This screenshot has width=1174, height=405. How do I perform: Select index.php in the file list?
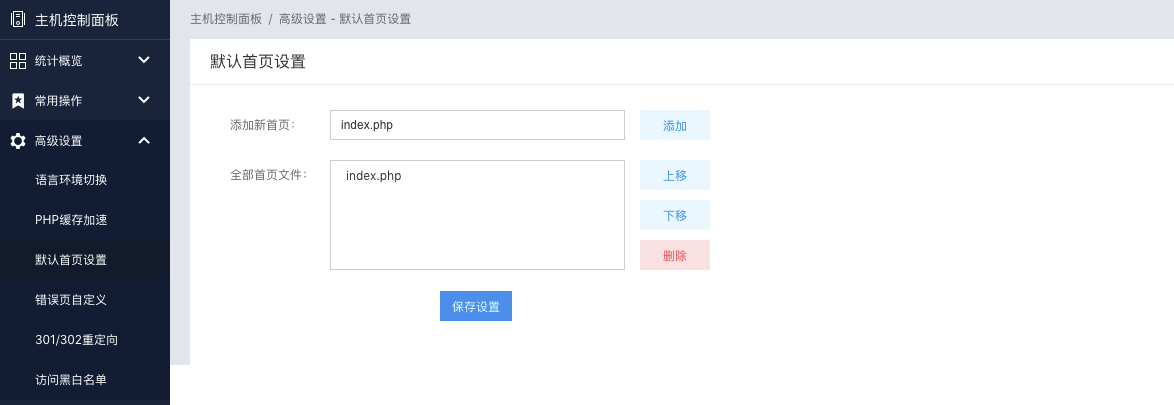[374, 177]
